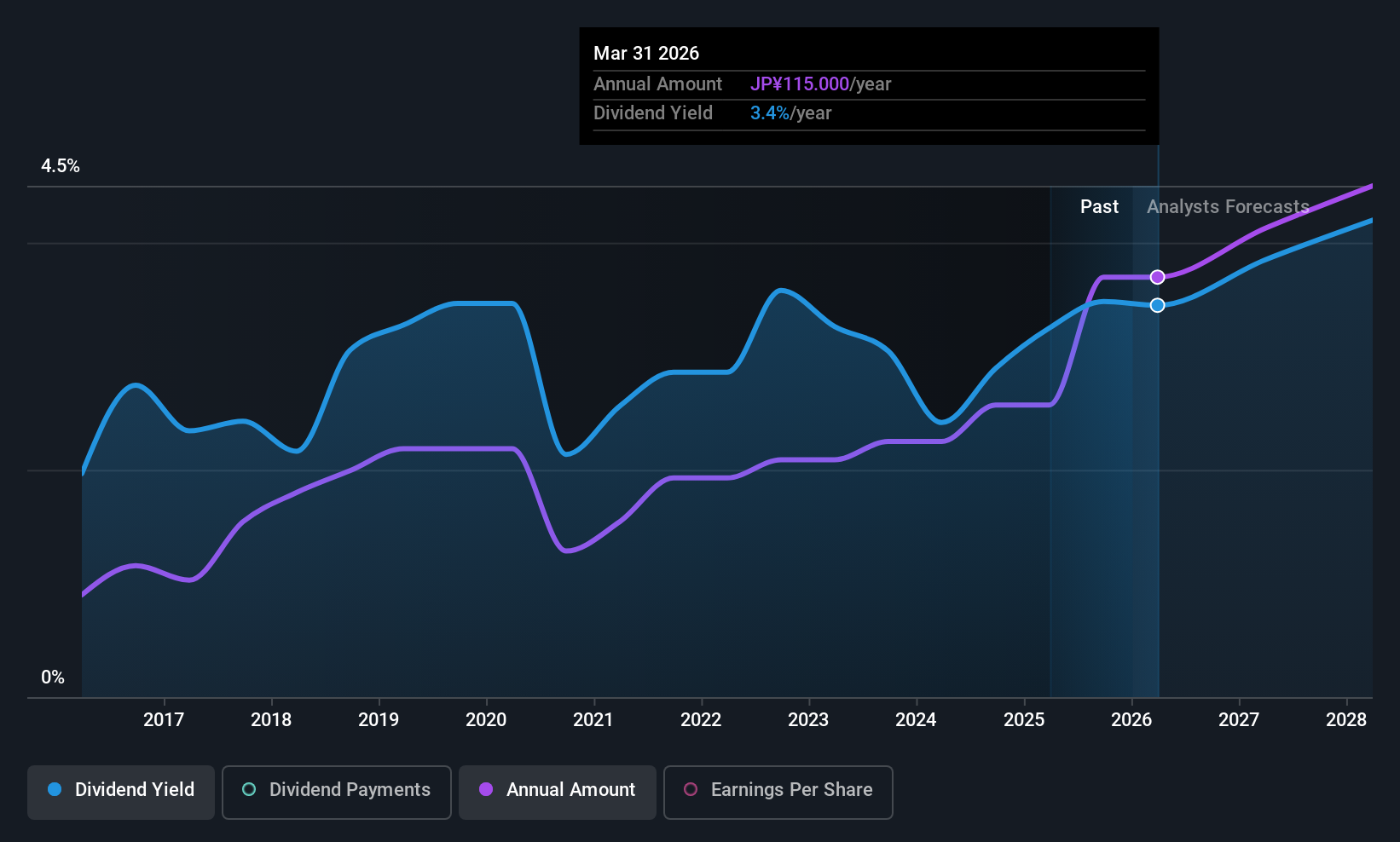Screen dimensions: 1400x842
Task: Click the 2020 x-axis year label
Action: click(486, 719)
